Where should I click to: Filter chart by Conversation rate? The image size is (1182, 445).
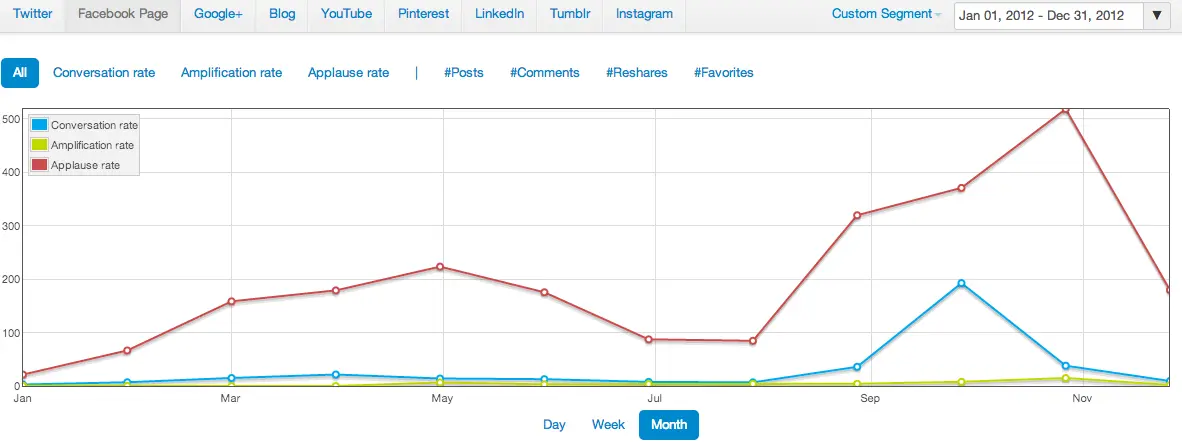[104, 72]
